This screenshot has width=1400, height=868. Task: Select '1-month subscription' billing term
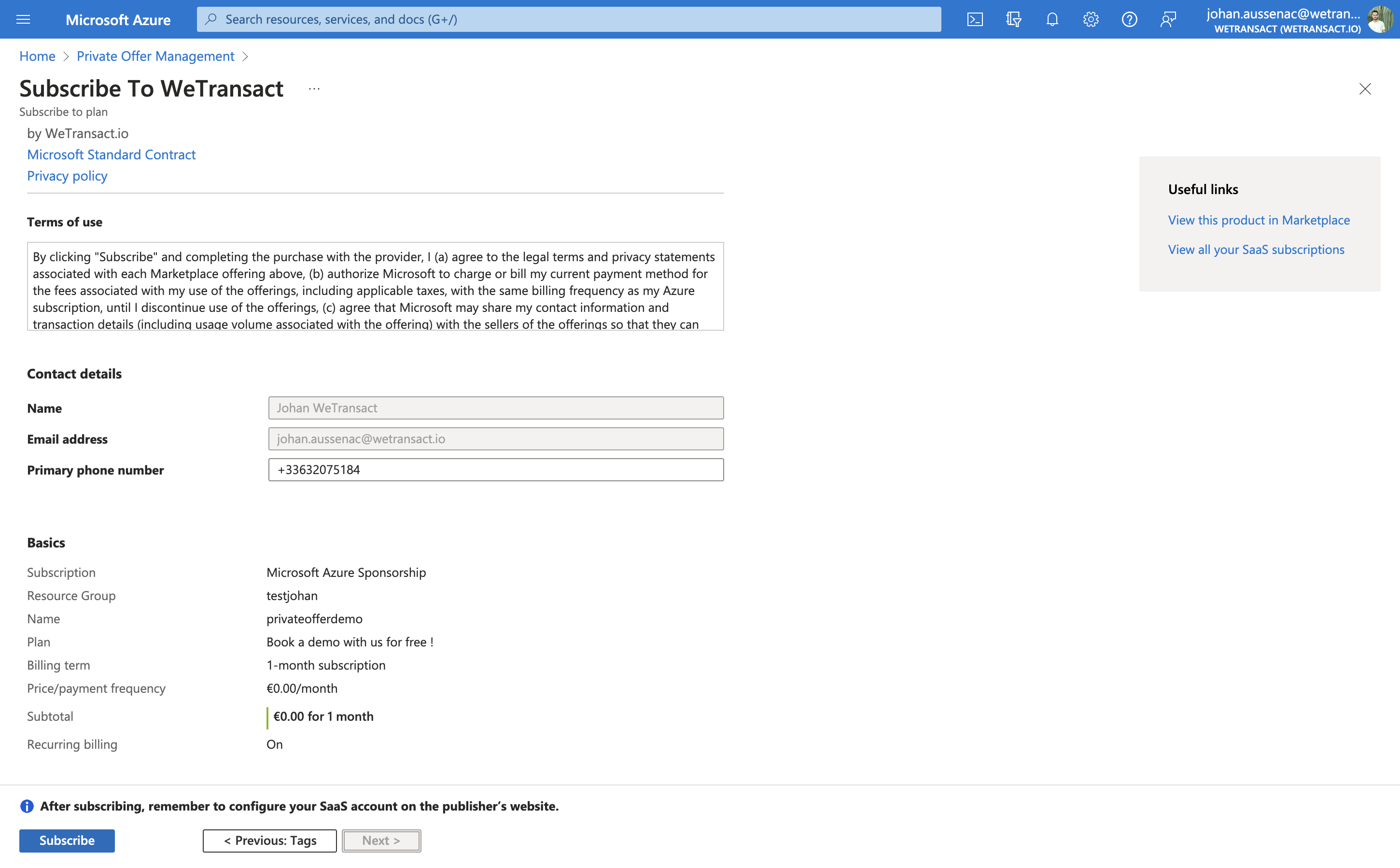pos(326,665)
